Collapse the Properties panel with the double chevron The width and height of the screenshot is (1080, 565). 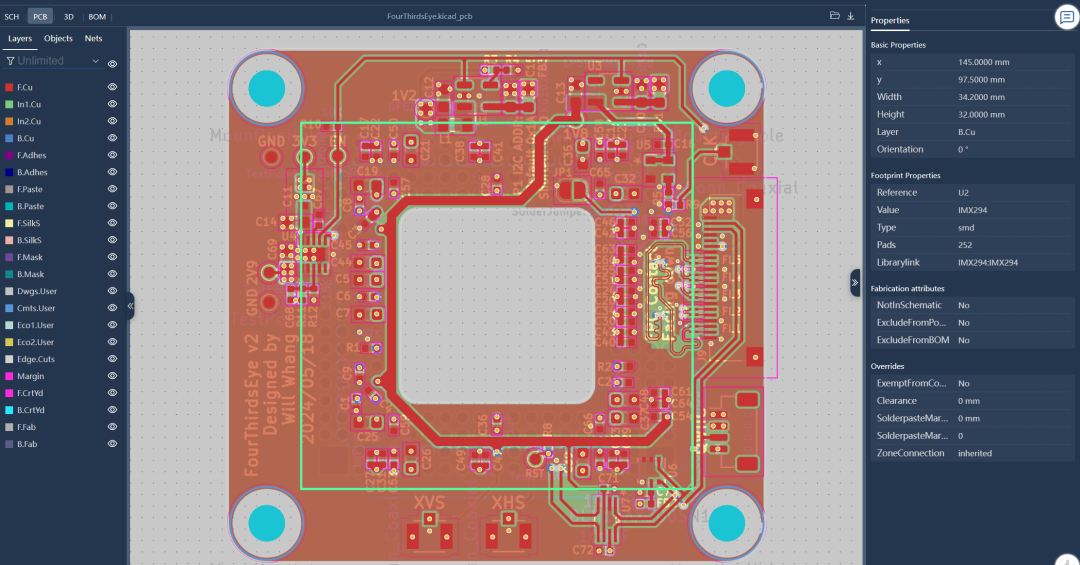tap(855, 282)
